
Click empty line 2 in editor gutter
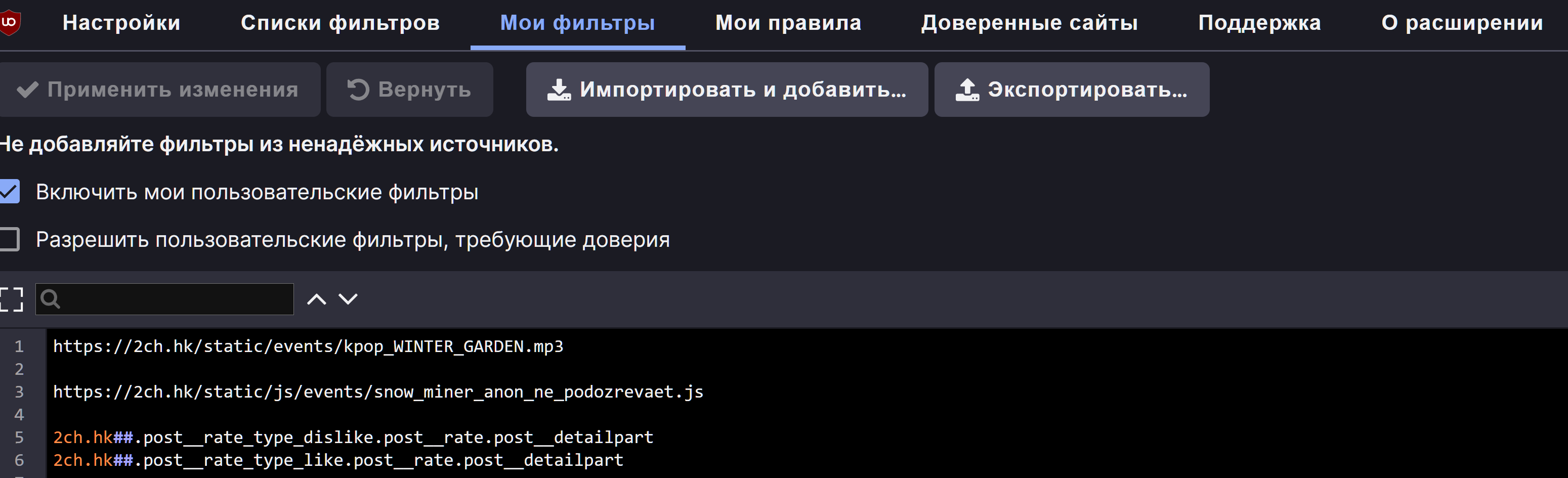(x=19, y=369)
